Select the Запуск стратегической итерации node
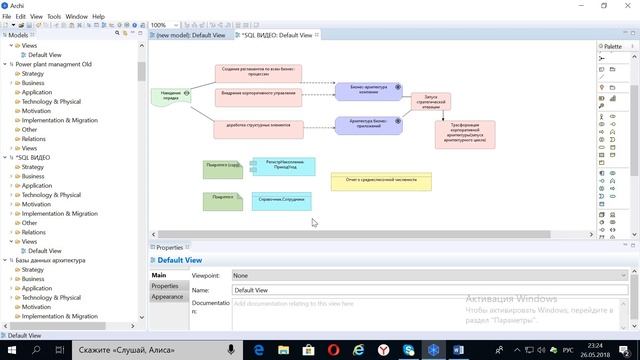The height and width of the screenshot is (360, 640). [431, 102]
